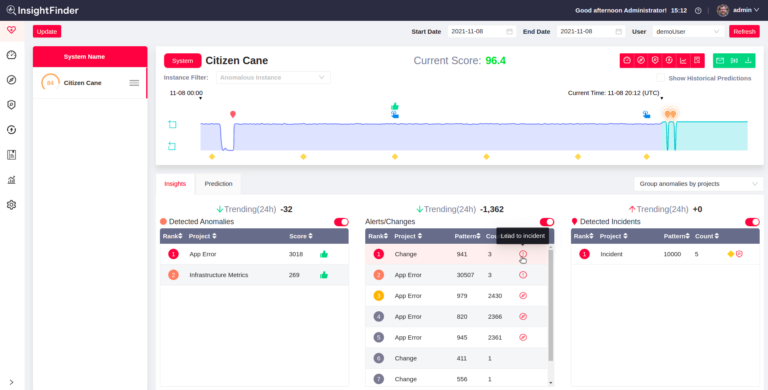Switch to the Prediction tab

[218, 184]
